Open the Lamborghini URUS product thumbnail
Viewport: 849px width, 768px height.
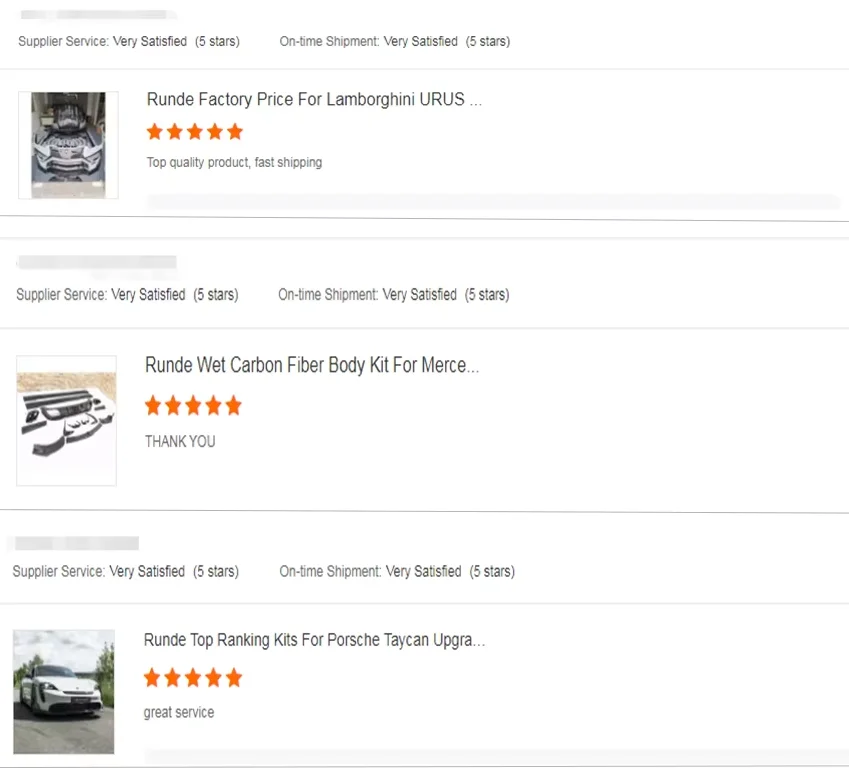tap(68, 145)
